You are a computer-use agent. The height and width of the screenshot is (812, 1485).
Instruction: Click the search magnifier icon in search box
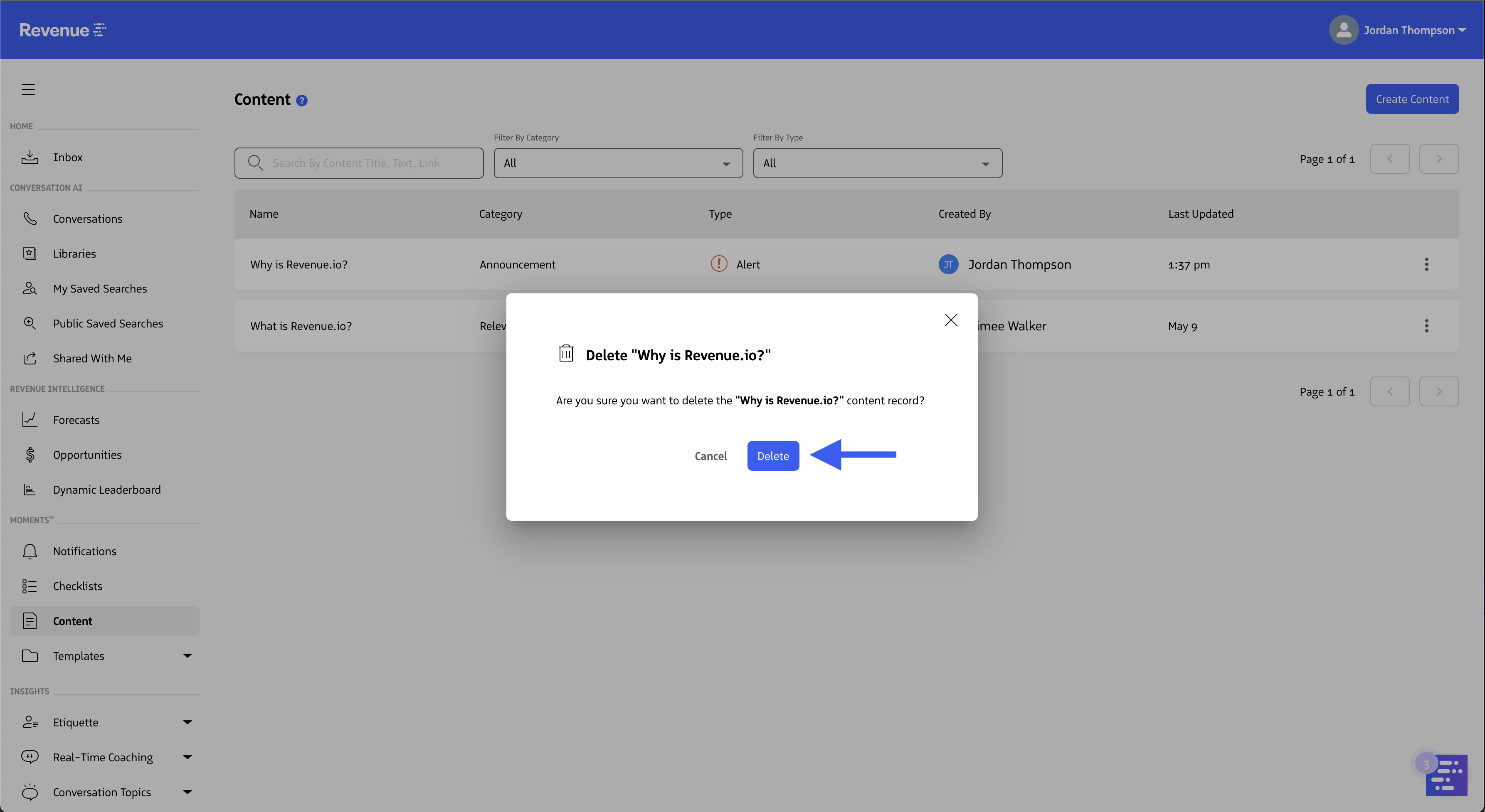point(255,163)
